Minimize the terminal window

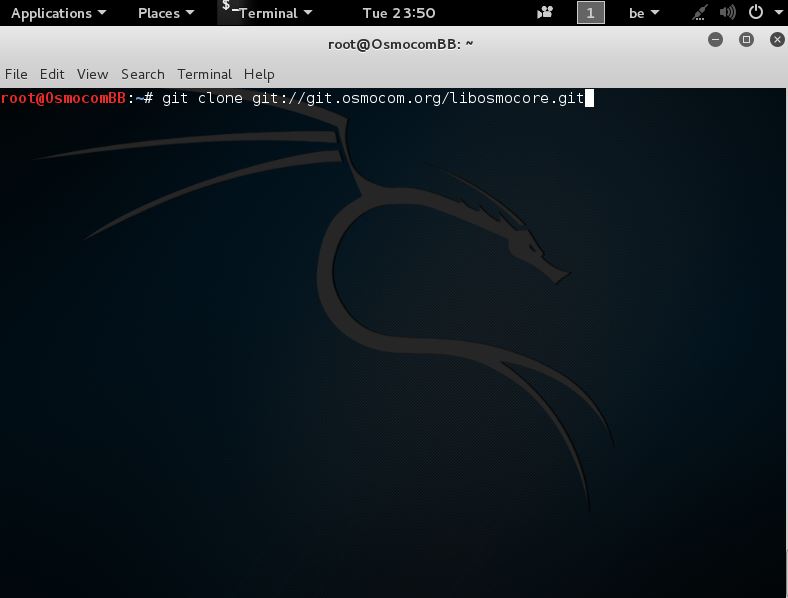click(715, 40)
